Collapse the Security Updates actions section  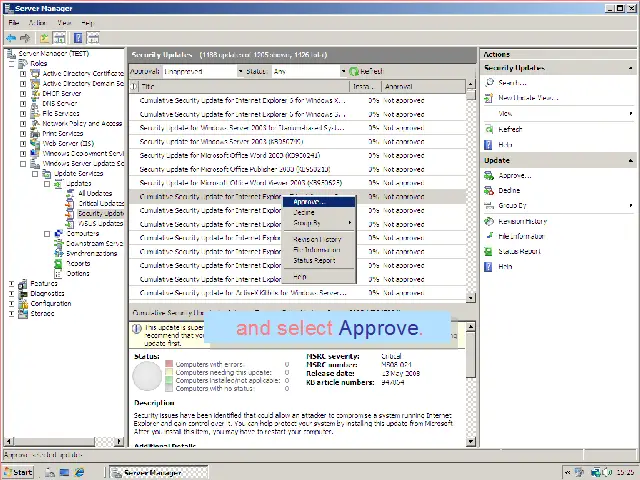click(x=631, y=68)
